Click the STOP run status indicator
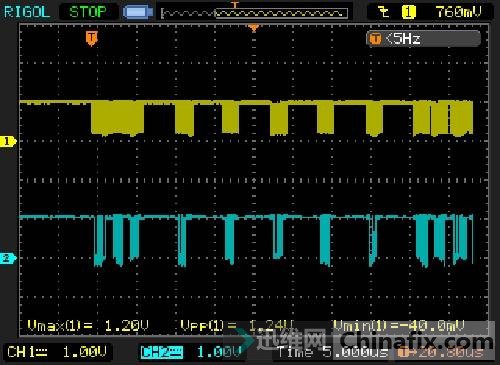500x365 pixels. point(88,12)
